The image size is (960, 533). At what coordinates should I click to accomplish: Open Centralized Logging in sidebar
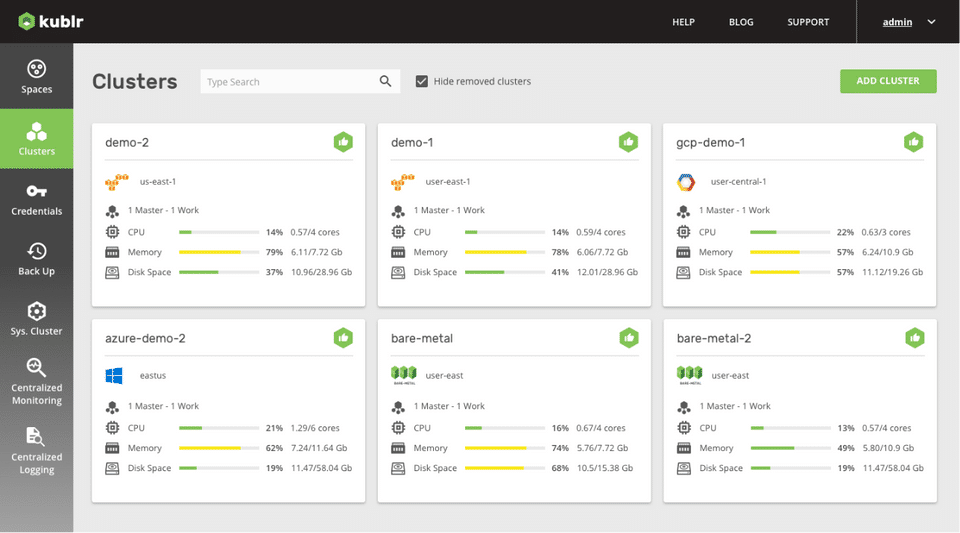(37, 451)
